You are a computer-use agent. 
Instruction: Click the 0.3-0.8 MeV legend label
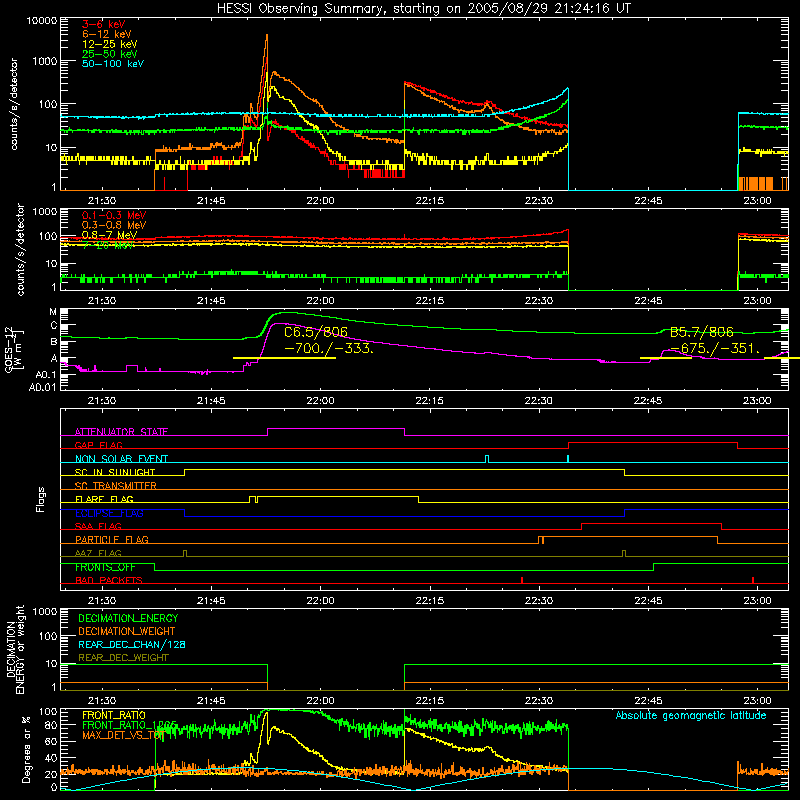(114, 225)
